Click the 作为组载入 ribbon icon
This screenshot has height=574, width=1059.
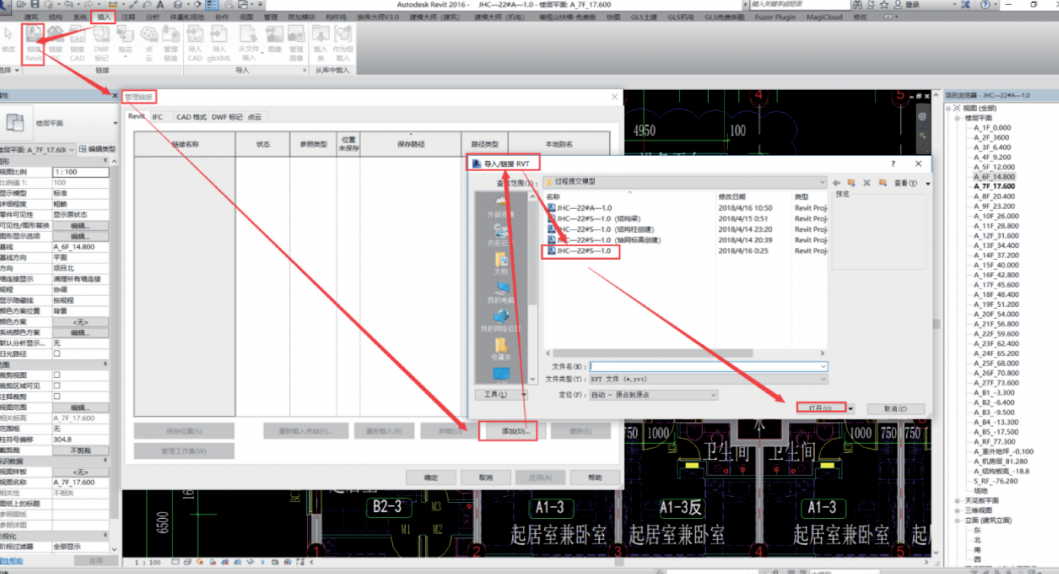coord(343,44)
